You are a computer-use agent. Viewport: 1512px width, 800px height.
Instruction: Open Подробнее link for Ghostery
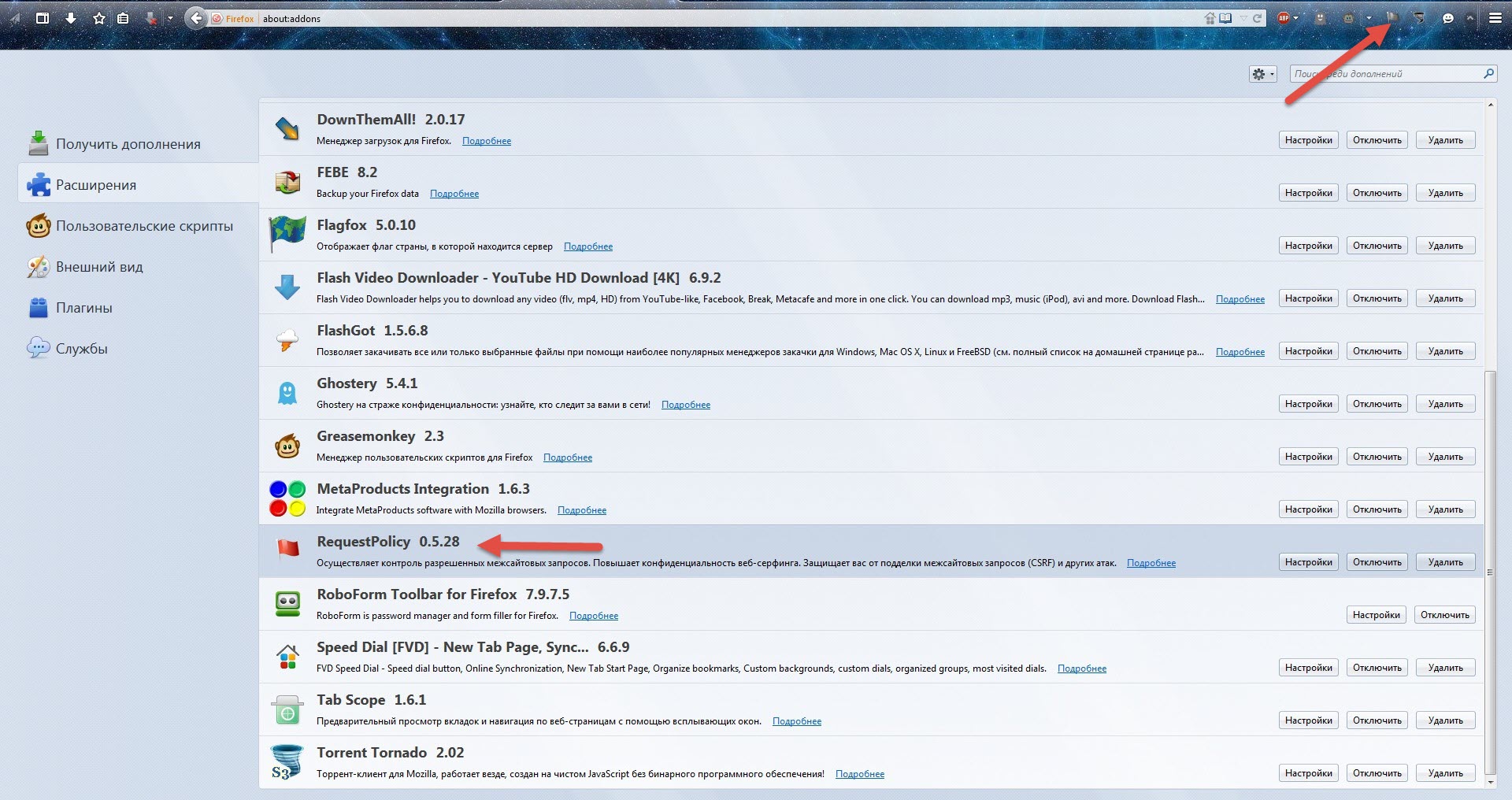pos(685,405)
